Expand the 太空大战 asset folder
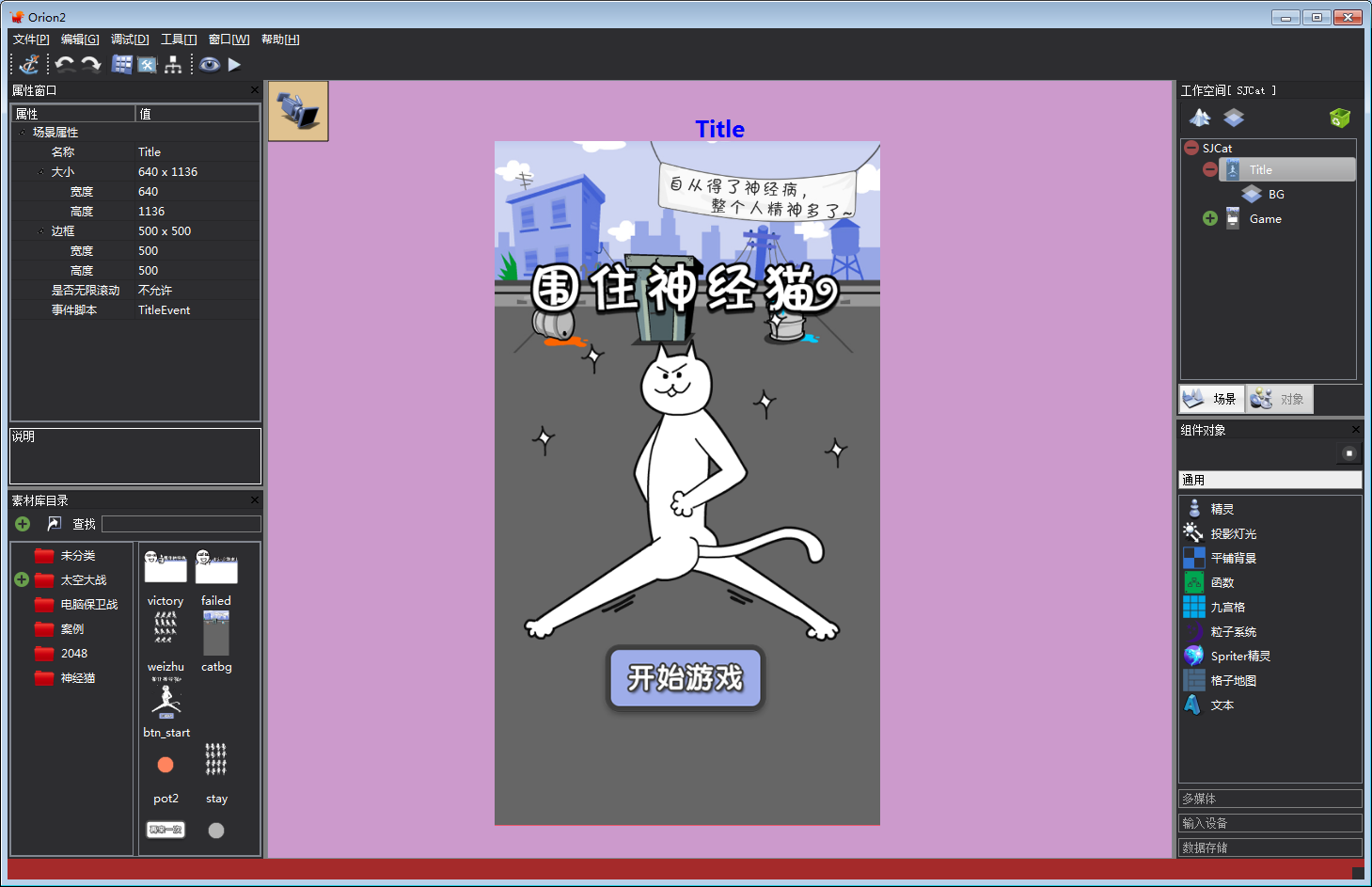Viewport: 1372px width, 887px height. 22,580
